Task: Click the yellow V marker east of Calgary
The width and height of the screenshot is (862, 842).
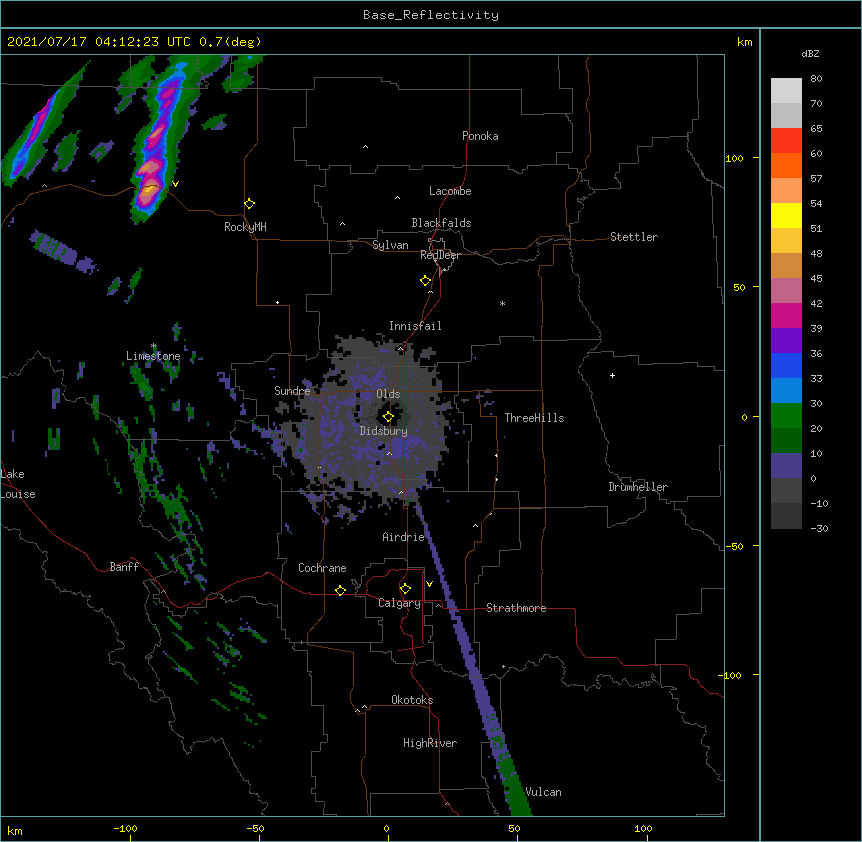Action: coord(429,584)
